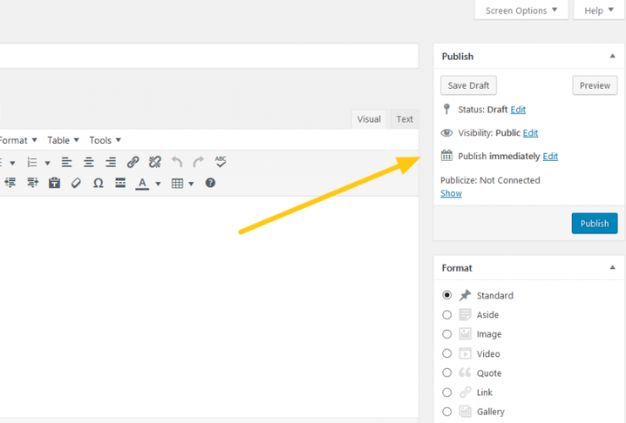This screenshot has width=626, height=423.
Task: Click the table grid icon
Action: click(x=177, y=183)
